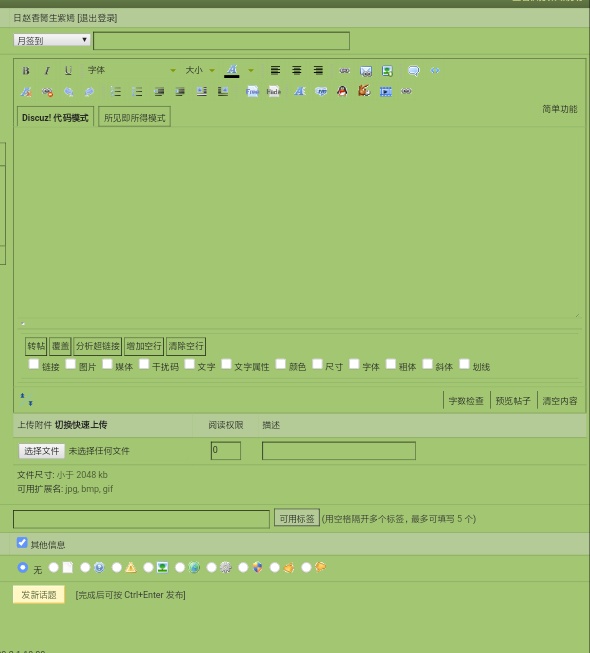Select the warning triangle topic icon radio
Viewport: 590px width, 653px height.
tap(117, 567)
